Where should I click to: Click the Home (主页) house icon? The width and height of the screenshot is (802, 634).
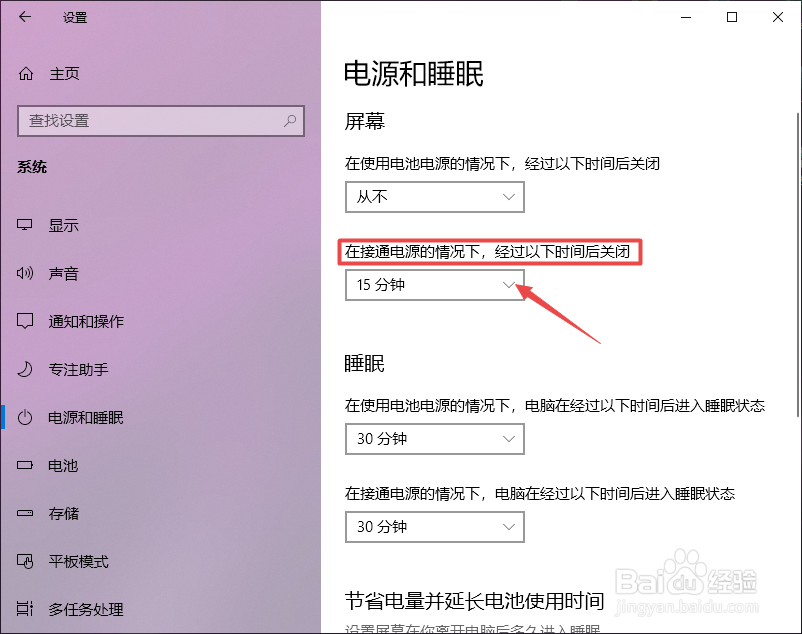click(27, 73)
